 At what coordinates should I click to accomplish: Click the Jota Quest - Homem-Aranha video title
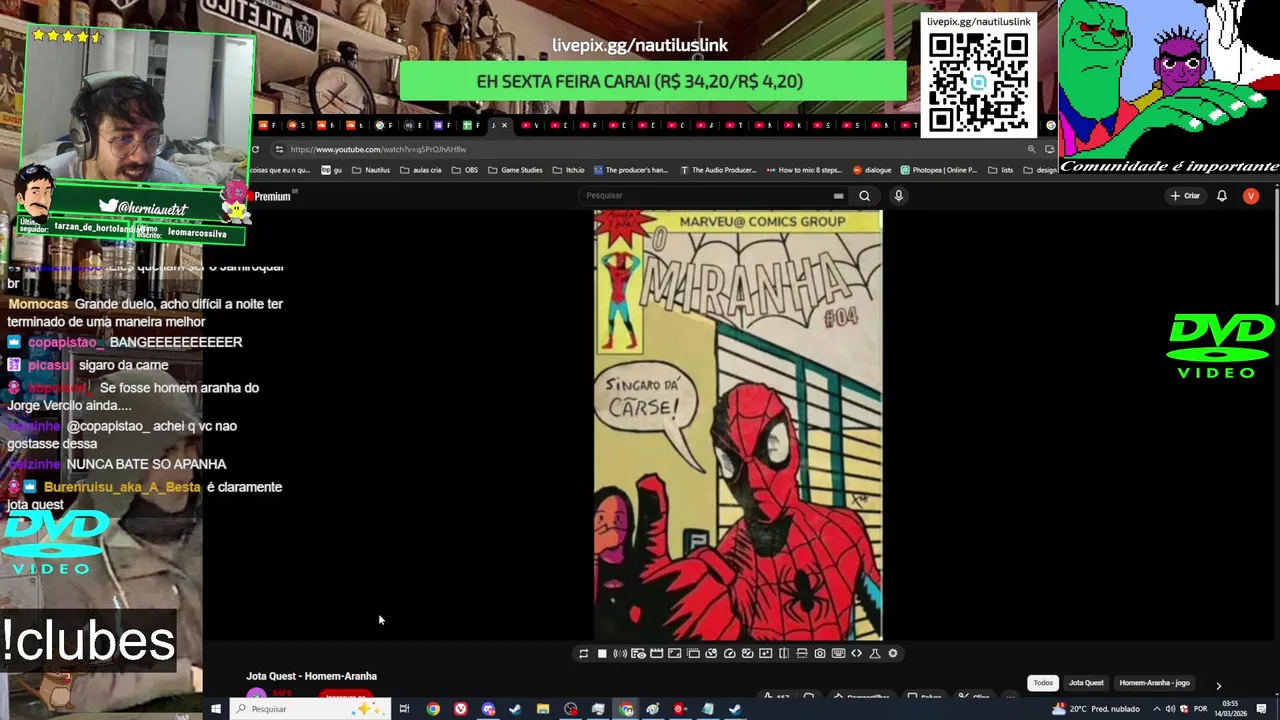(311, 676)
